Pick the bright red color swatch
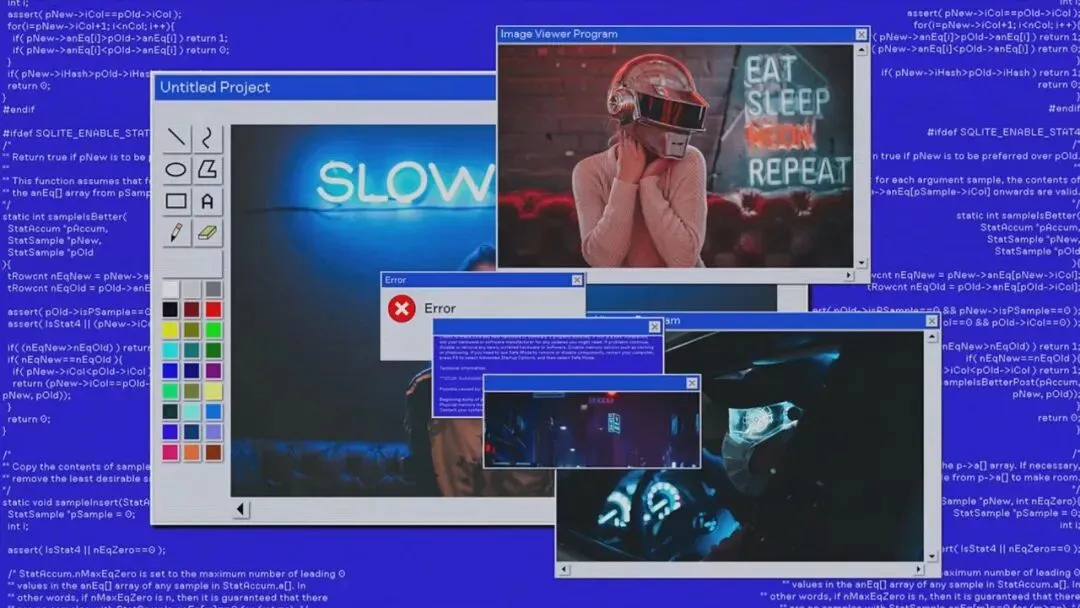 212,308
